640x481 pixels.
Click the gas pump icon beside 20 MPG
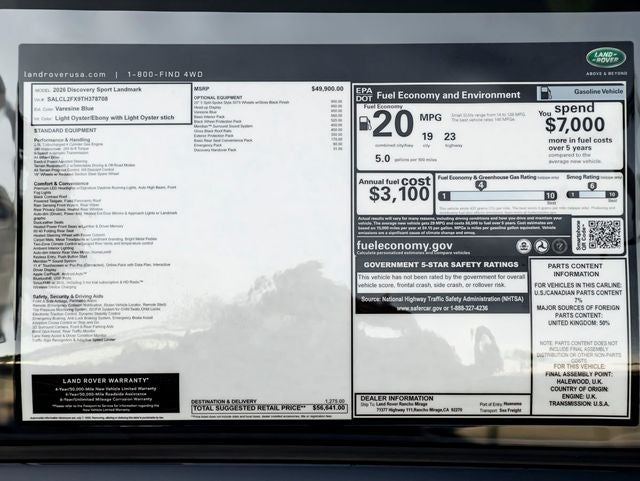pos(365,123)
